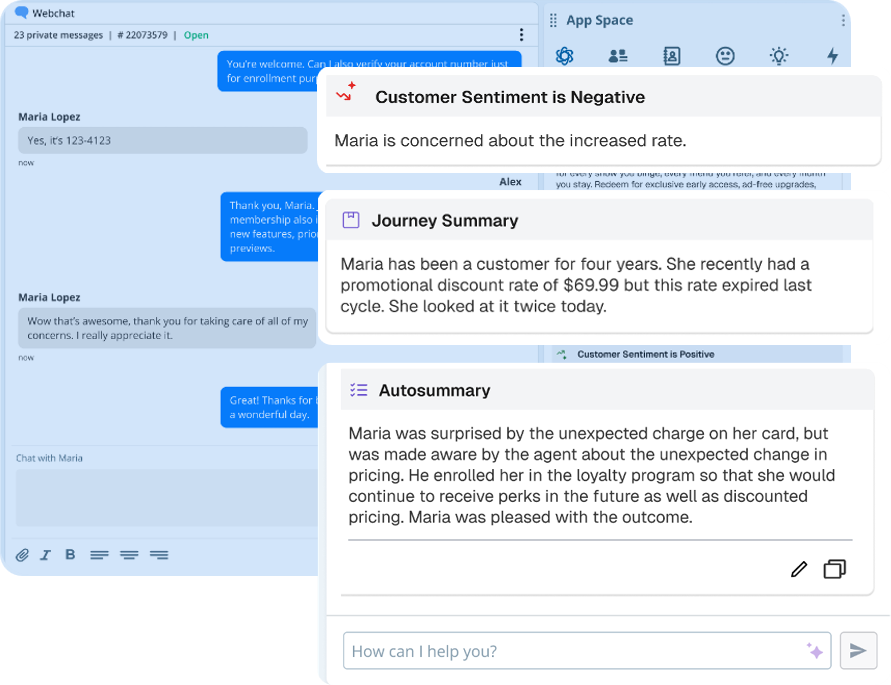Viewport: 891px width, 685px height.
Task: Click the sparkle AI icon in help field
Action: click(x=814, y=650)
